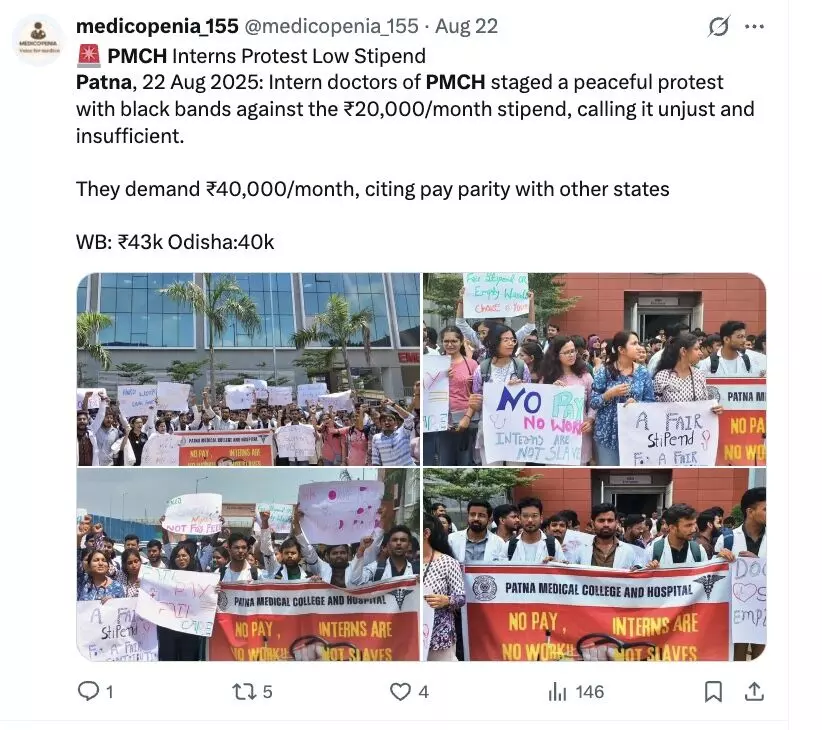Click the @medicopenia_155 handle
The image size is (822, 730).
pos(331,26)
